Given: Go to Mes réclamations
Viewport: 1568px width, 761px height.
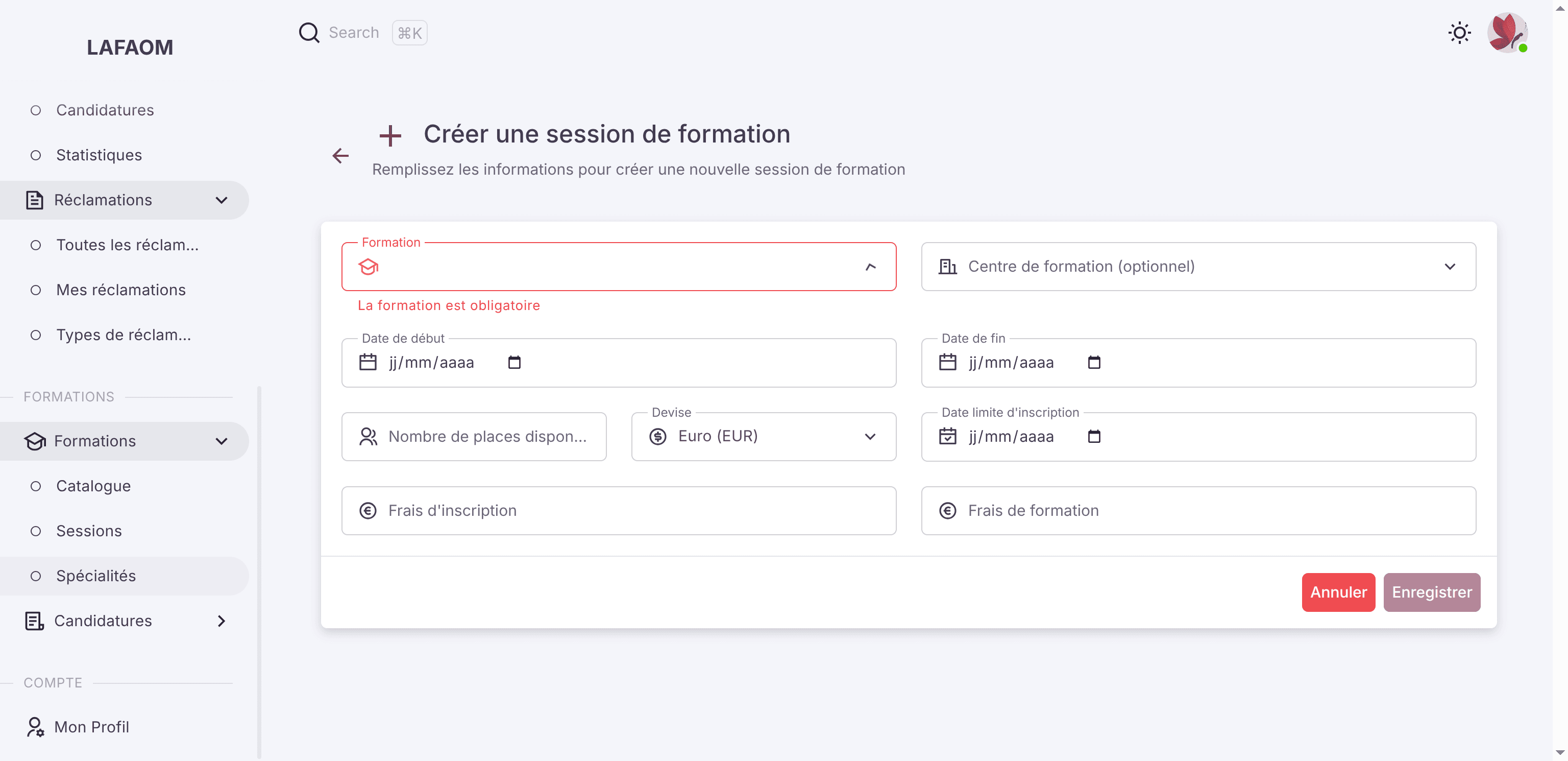Looking at the screenshot, I should (124, 290).
